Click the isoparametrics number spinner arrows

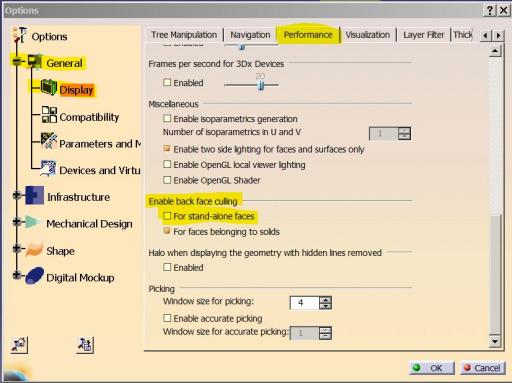click(x=404, y=133)
